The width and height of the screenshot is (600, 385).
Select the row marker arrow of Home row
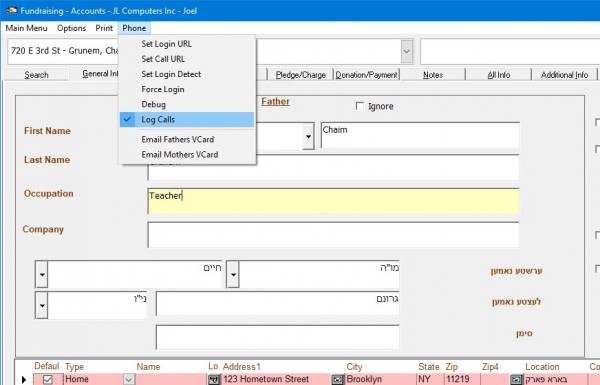(x=24, y=379)
